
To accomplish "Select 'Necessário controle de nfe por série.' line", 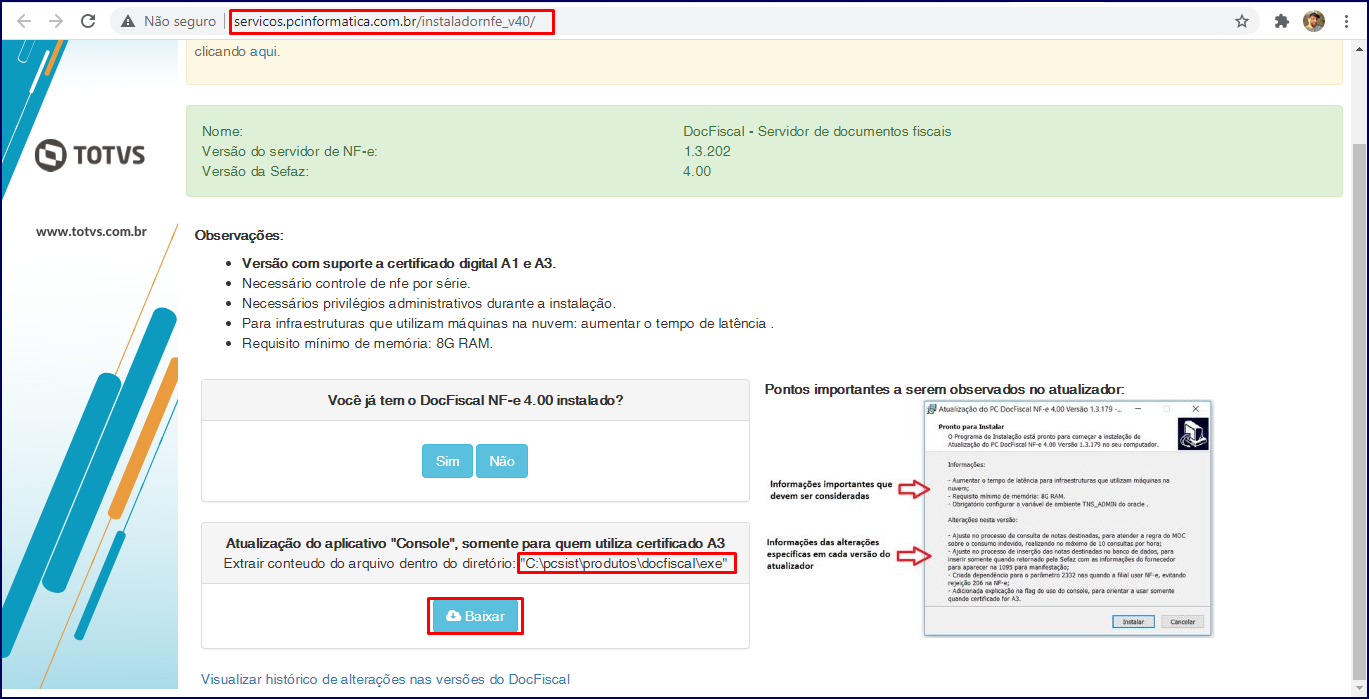I will (x=356, y=283).
